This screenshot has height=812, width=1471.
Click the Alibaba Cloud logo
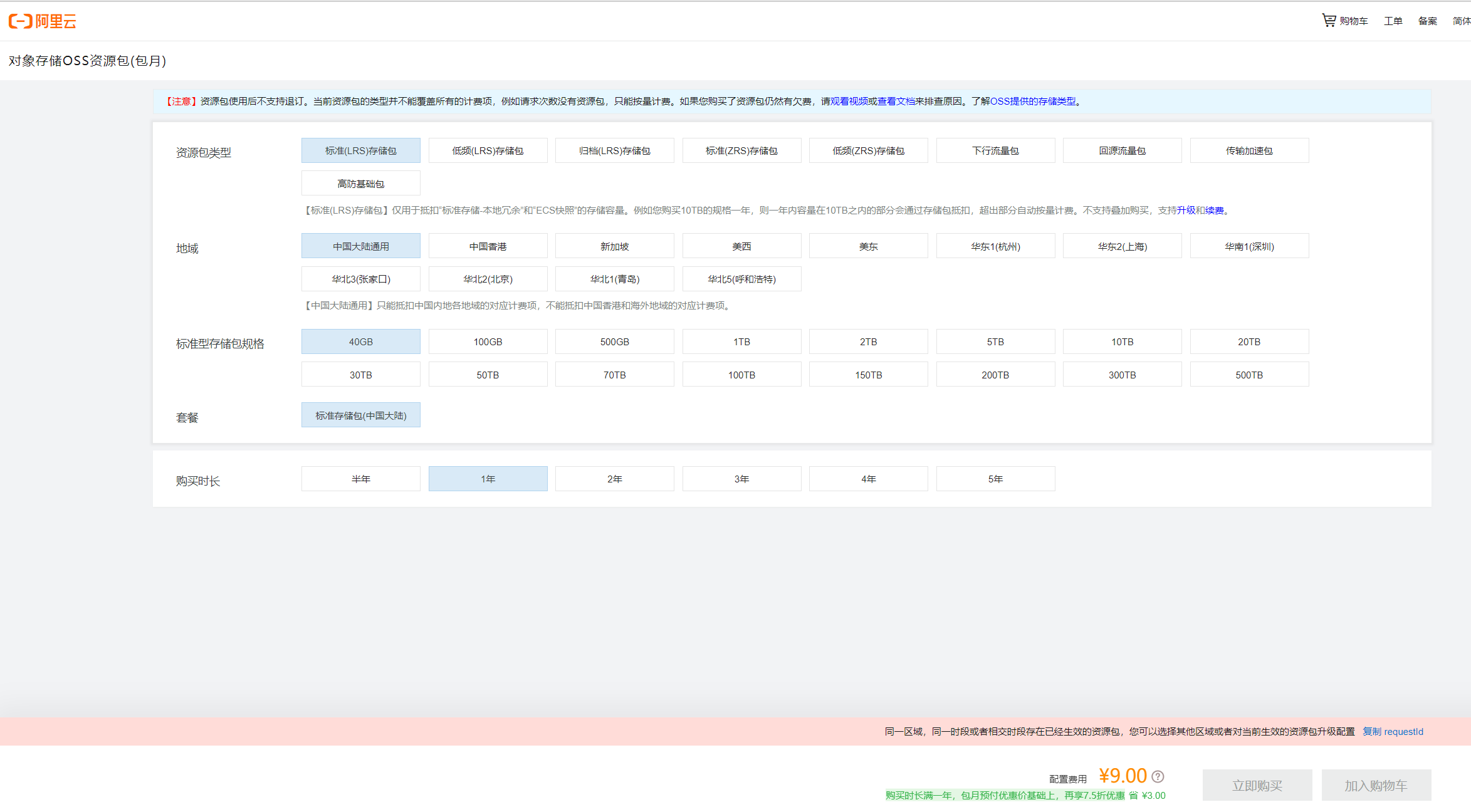pos(42,21)
